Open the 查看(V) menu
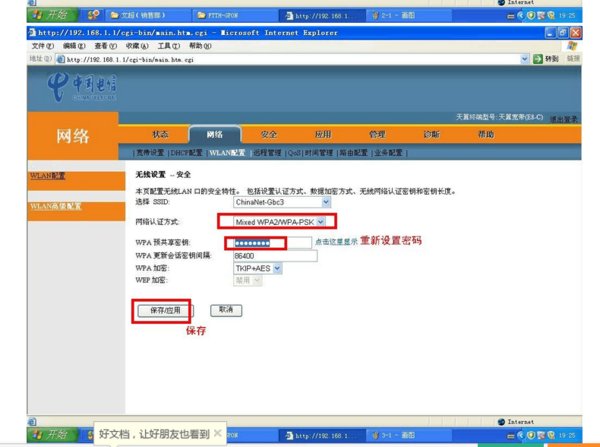The width and height of the screenshot is (600, 447). pyautogui.click(x=105, y=46)
